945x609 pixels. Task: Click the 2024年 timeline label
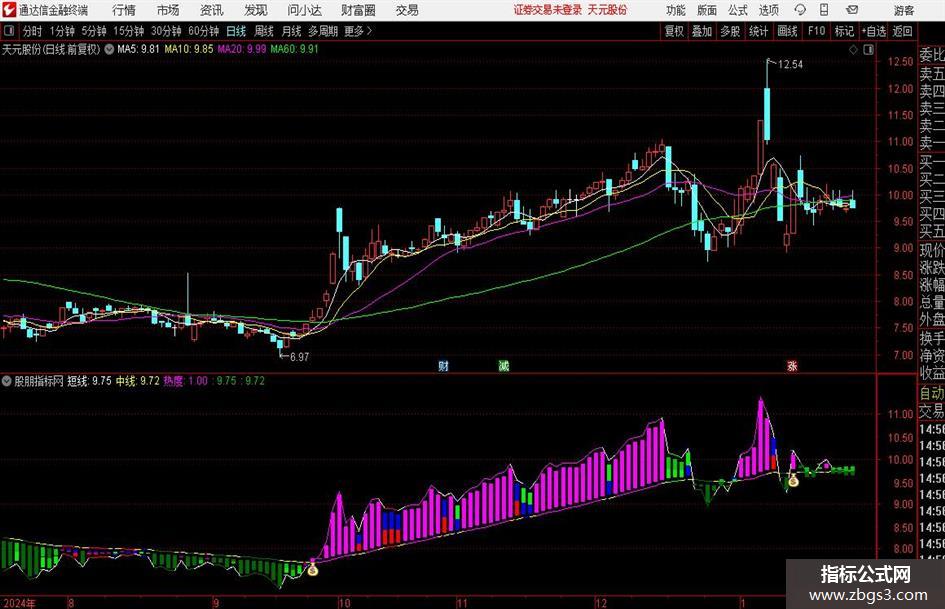(19, 602)
